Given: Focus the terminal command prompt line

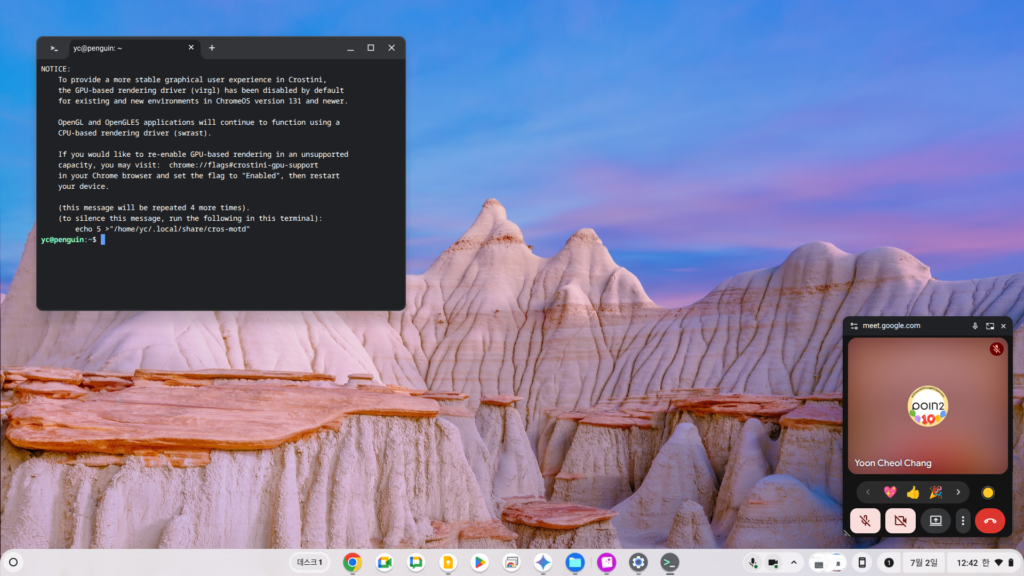Looking at the screenshot, I should tap(221, 240).
